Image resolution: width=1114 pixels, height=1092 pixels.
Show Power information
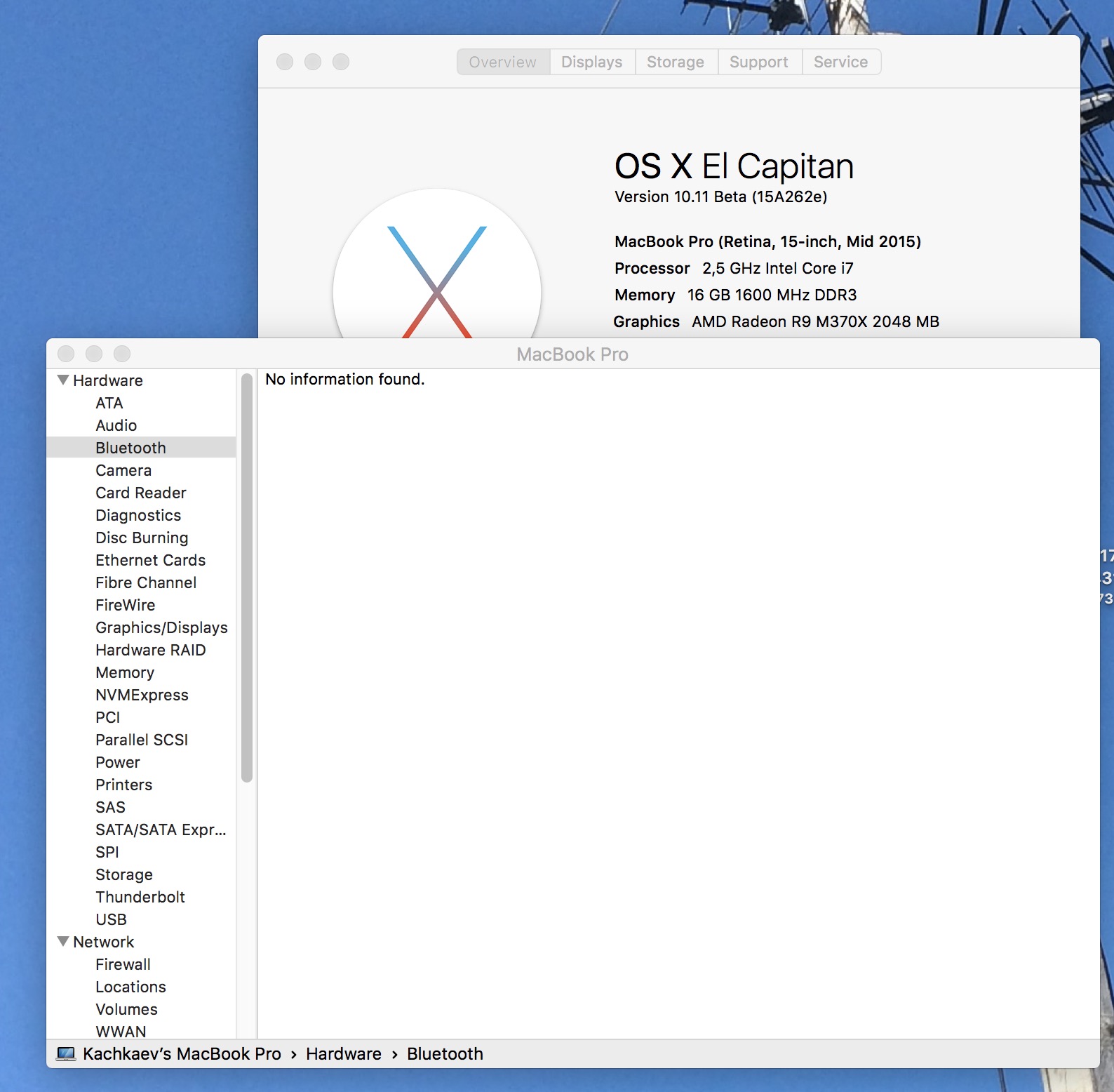[x=118, y=762]
